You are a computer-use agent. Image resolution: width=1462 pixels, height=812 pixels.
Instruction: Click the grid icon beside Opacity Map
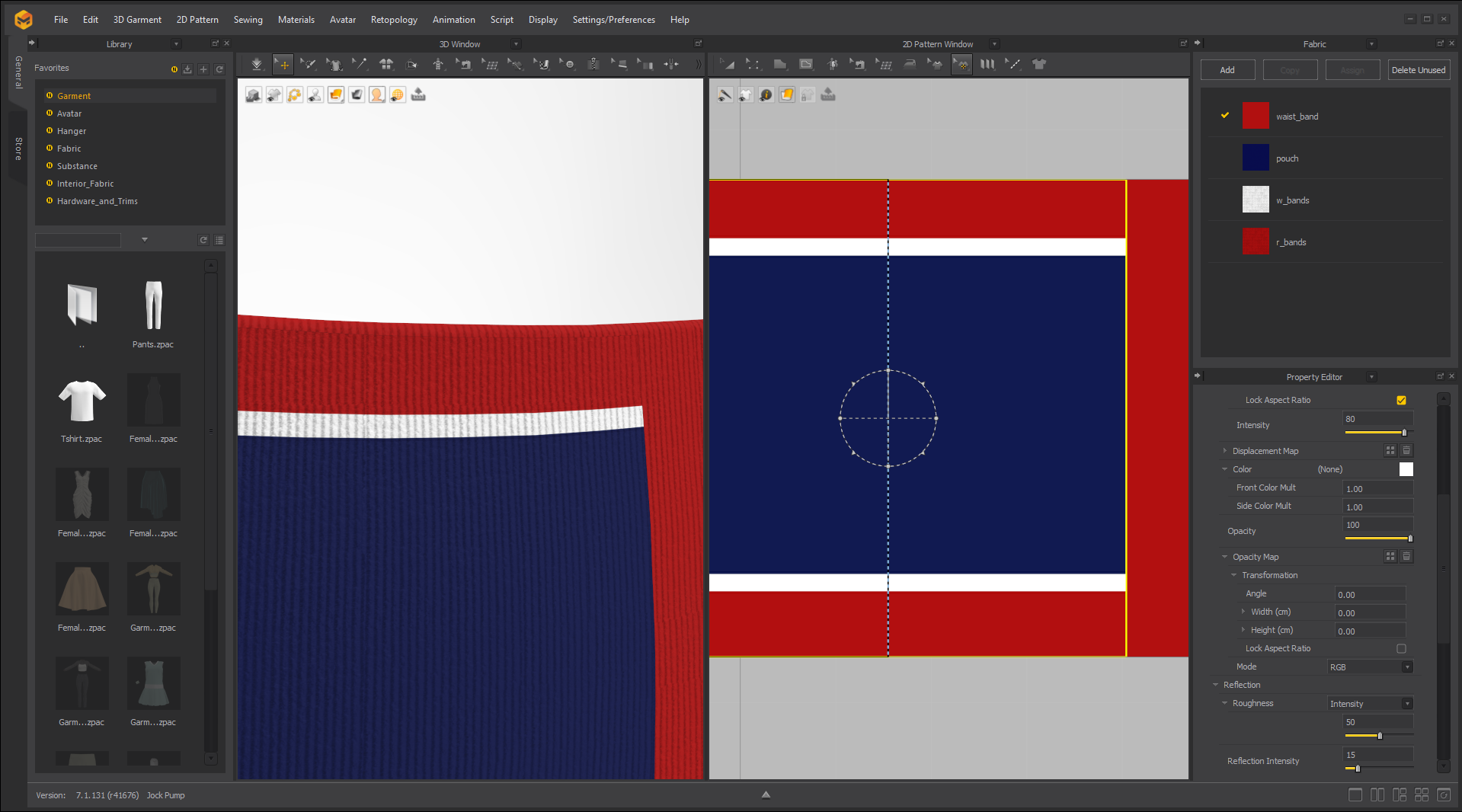click(1390, 557)
